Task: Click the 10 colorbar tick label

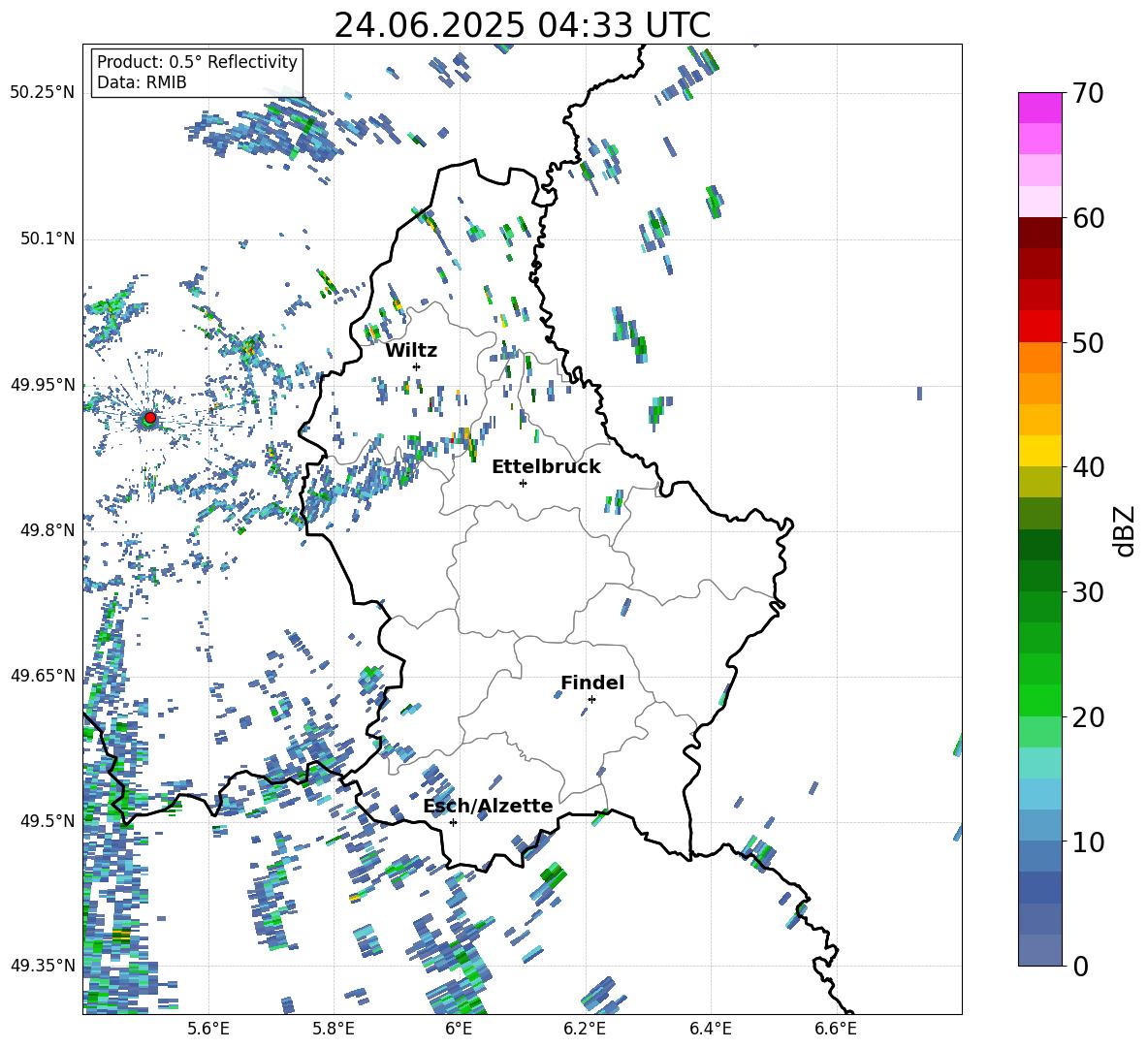Action: [1088, 842]
